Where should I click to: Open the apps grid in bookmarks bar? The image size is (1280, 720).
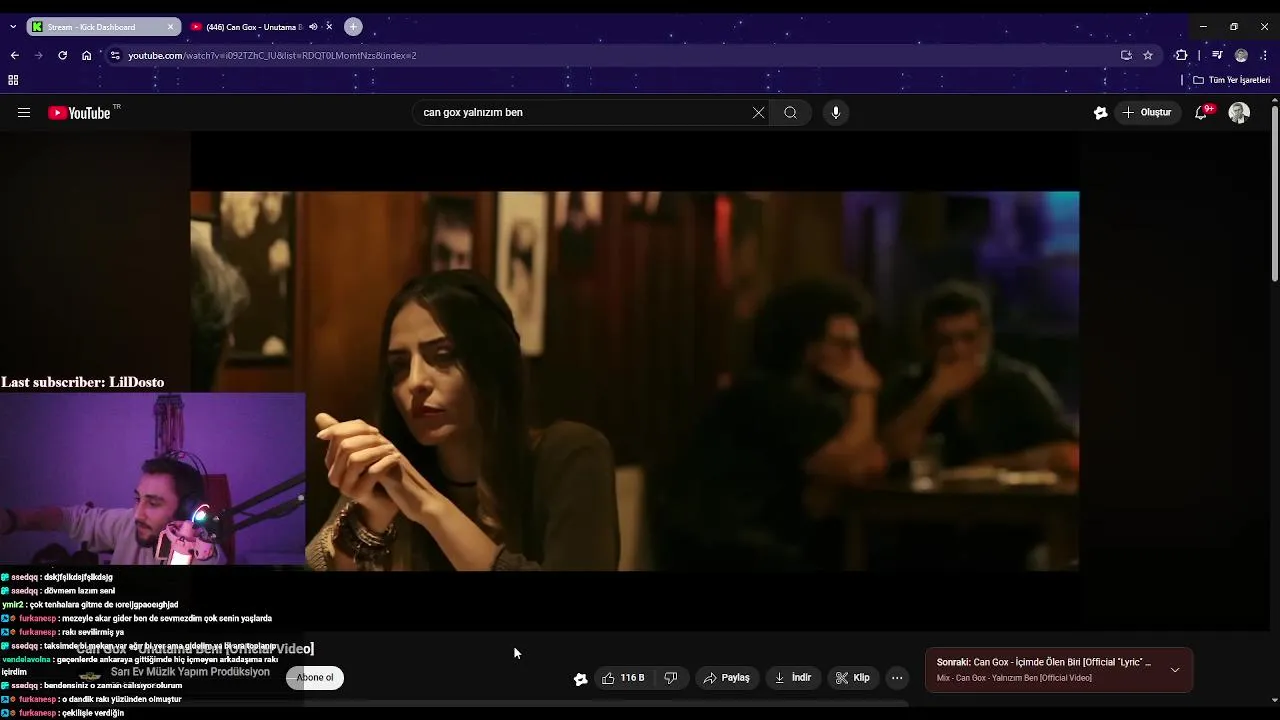[13, 80]
